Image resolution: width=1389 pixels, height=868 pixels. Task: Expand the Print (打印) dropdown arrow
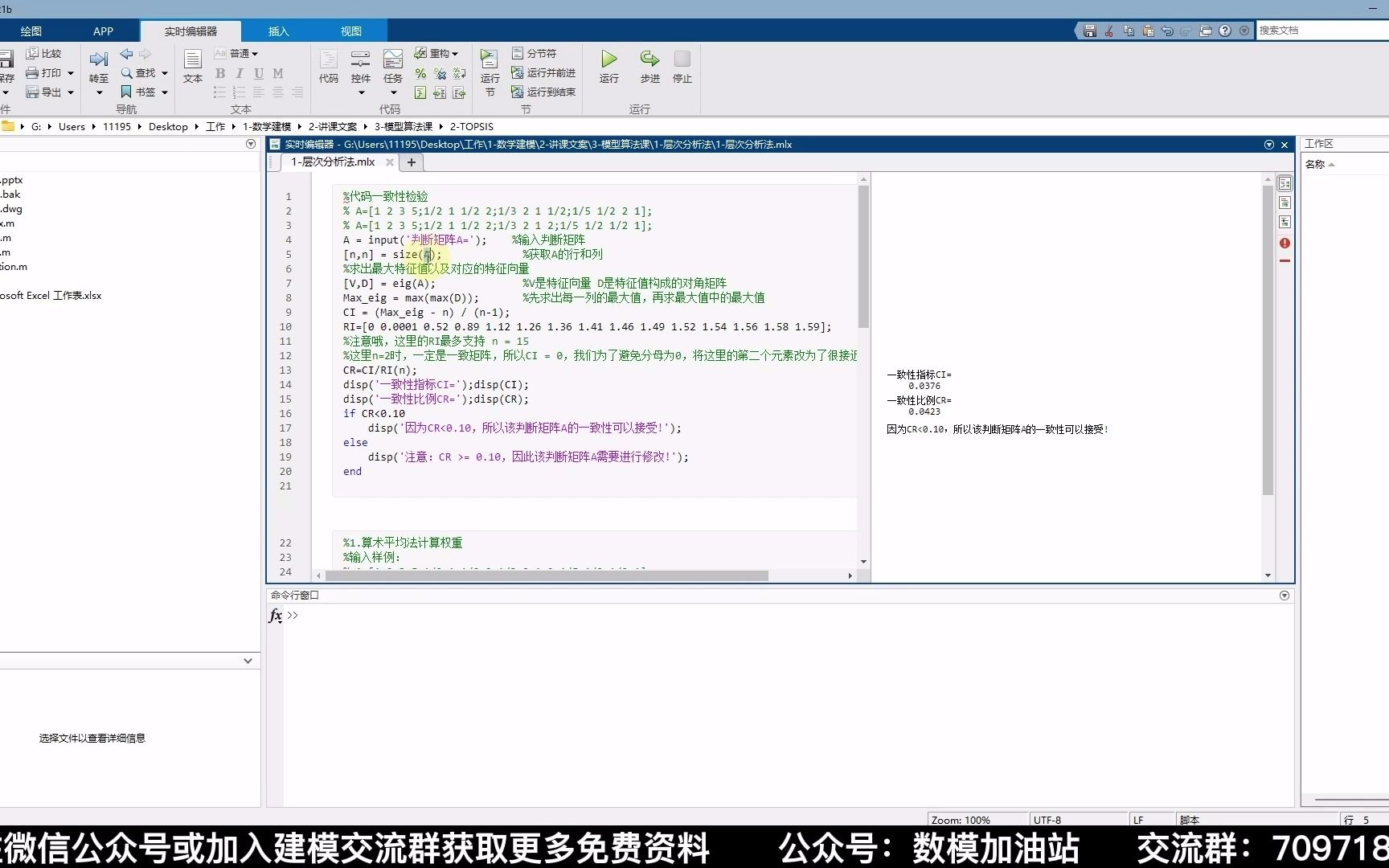[x=71, y=73]
